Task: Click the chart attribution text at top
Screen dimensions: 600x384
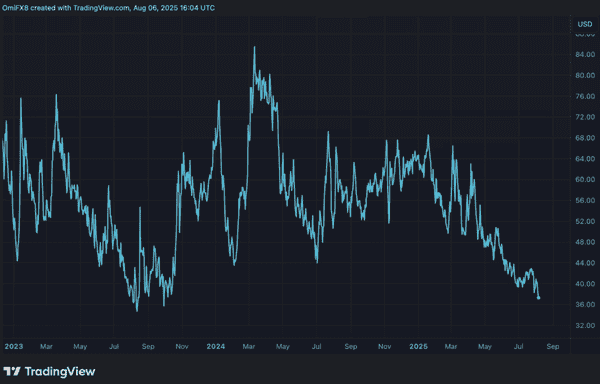Action: (x=108, y=8)
